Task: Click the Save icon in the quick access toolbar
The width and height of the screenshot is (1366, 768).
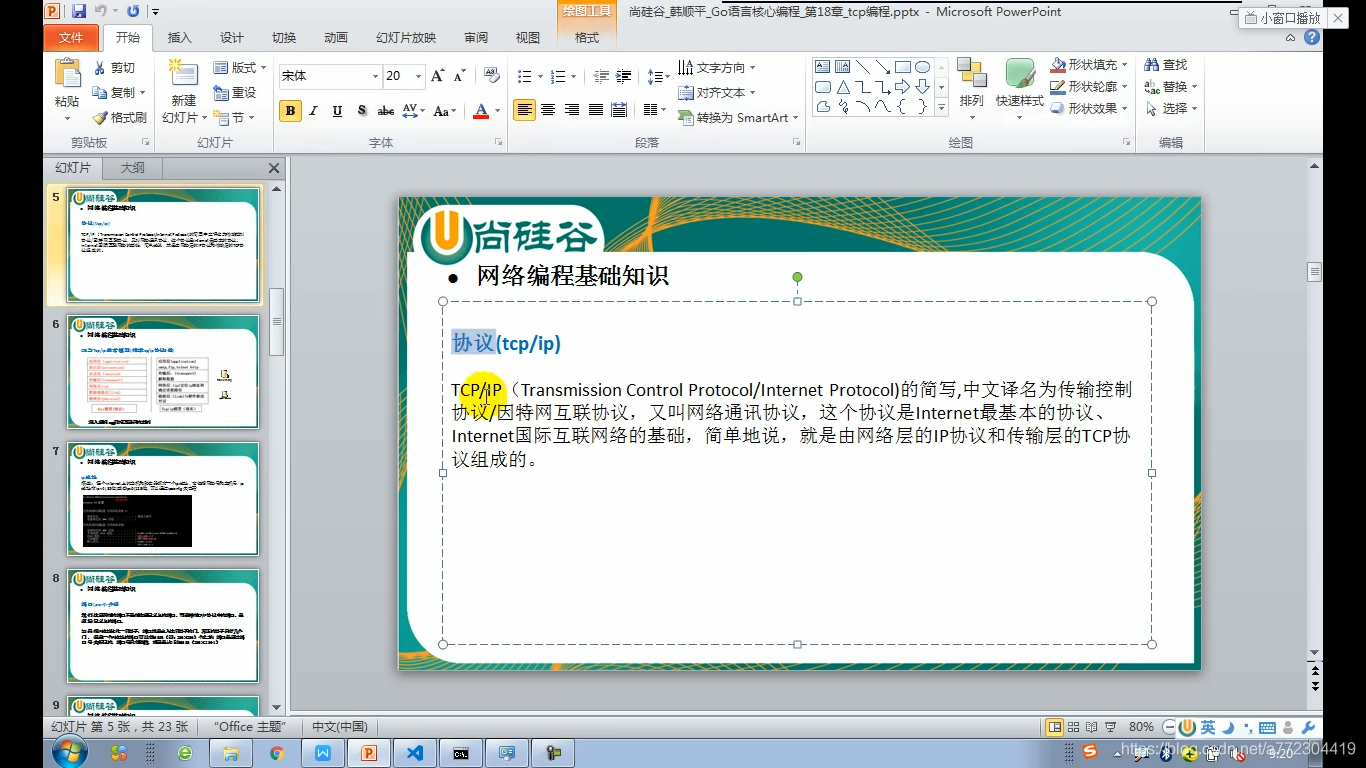Action: [79, 11]
